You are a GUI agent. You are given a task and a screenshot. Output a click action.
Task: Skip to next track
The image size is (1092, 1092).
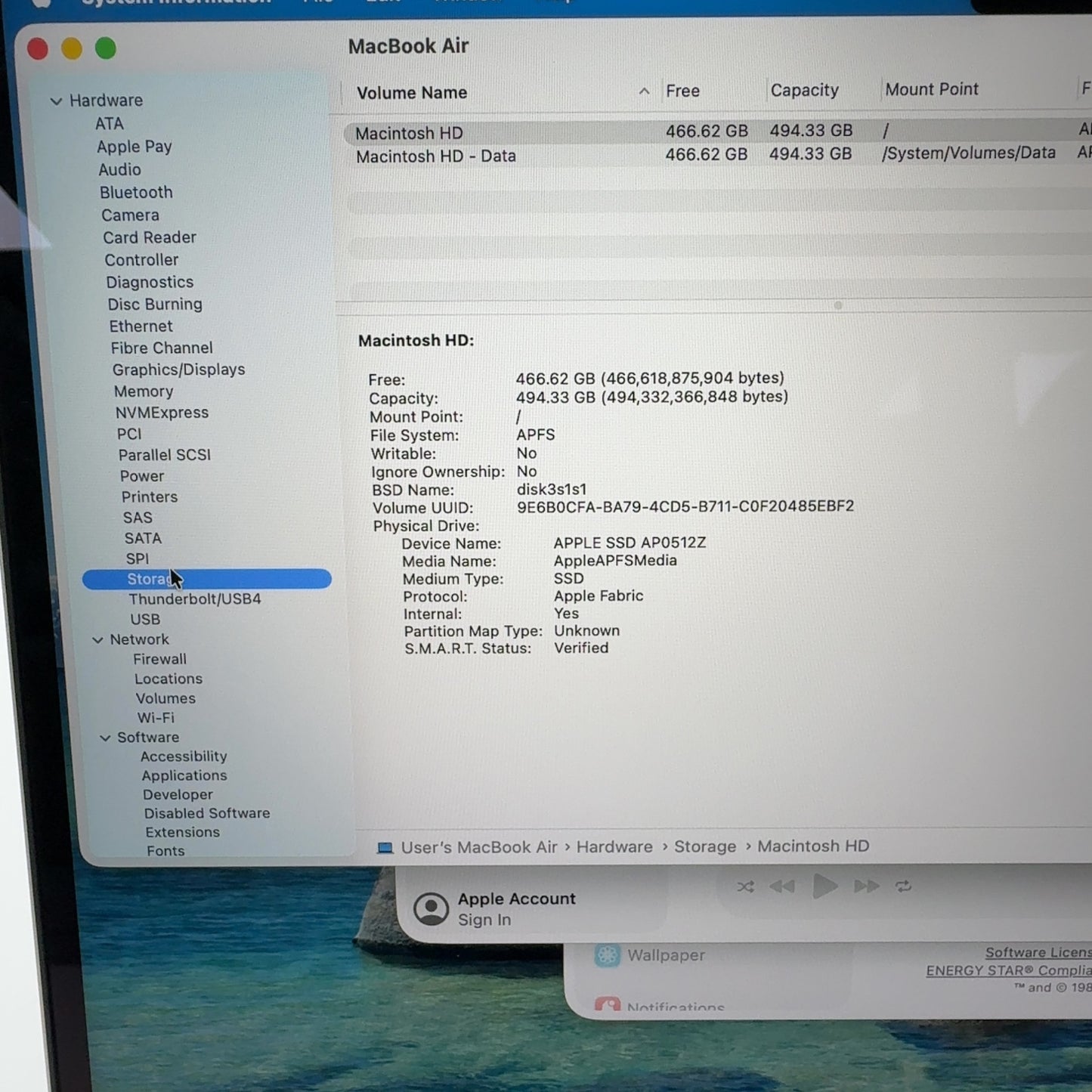point(867,886)
